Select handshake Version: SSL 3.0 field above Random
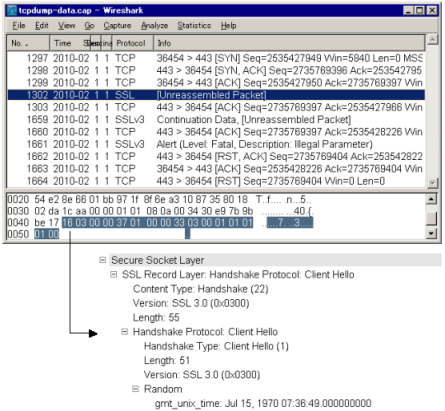445x411 pixels. (202, 375)
